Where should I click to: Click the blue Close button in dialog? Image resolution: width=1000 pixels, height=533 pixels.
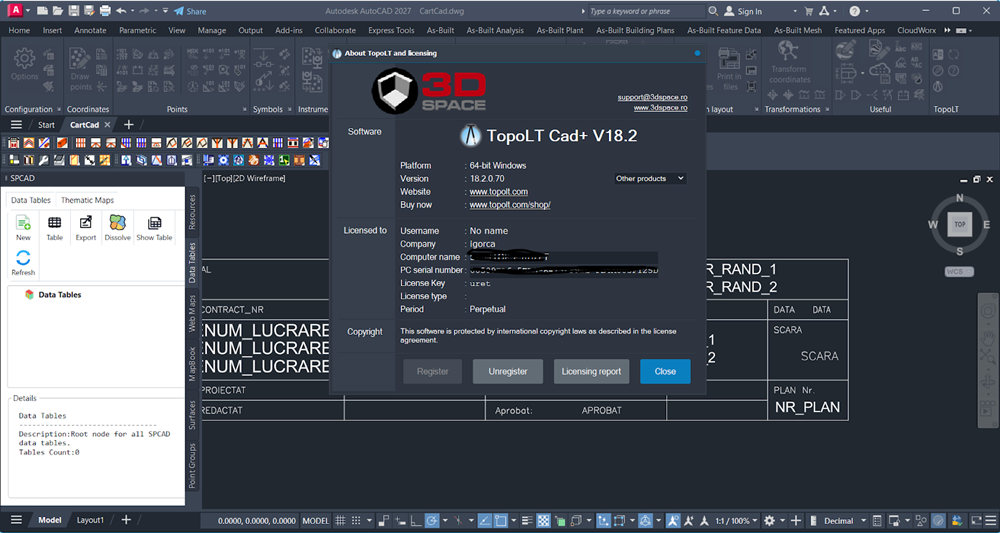tap(665, 371)
